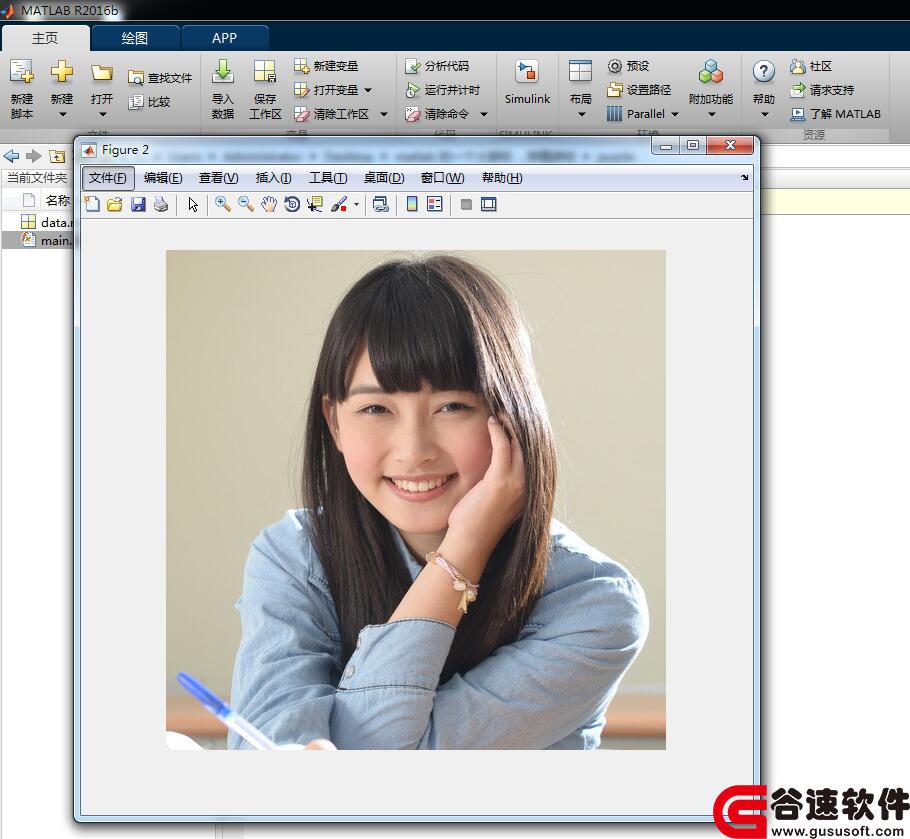This screenshot has height=839, width=910.
Task: Print the figure using the printer icon
Action: tap(161, 204)
